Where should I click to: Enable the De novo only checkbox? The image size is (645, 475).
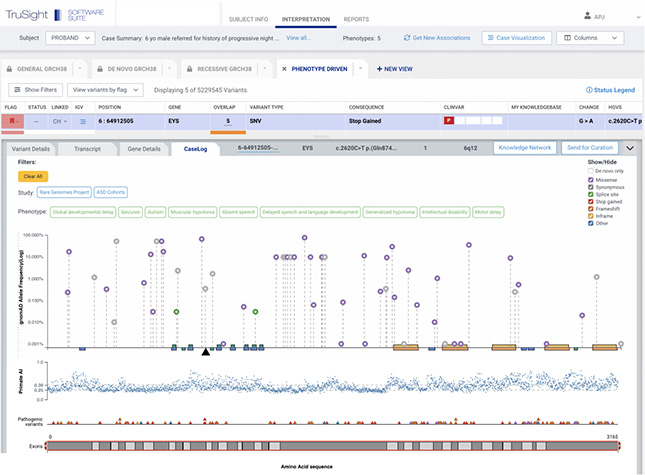point(590,172)
